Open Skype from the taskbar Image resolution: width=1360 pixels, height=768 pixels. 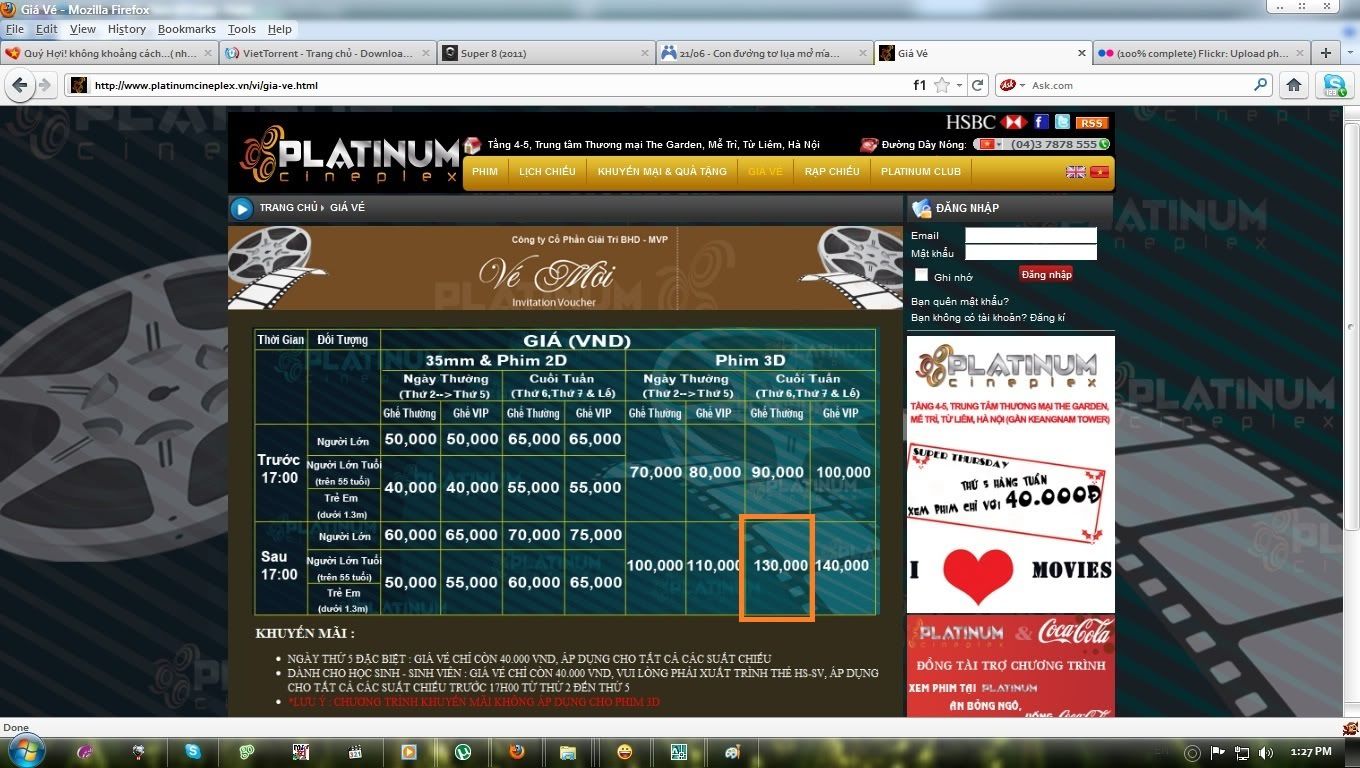[192, 751]
